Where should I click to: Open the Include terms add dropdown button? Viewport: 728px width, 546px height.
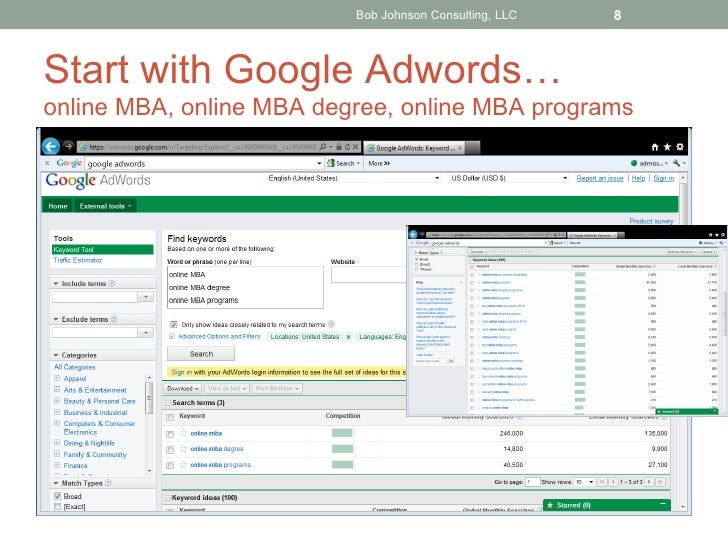click(146, 297)
